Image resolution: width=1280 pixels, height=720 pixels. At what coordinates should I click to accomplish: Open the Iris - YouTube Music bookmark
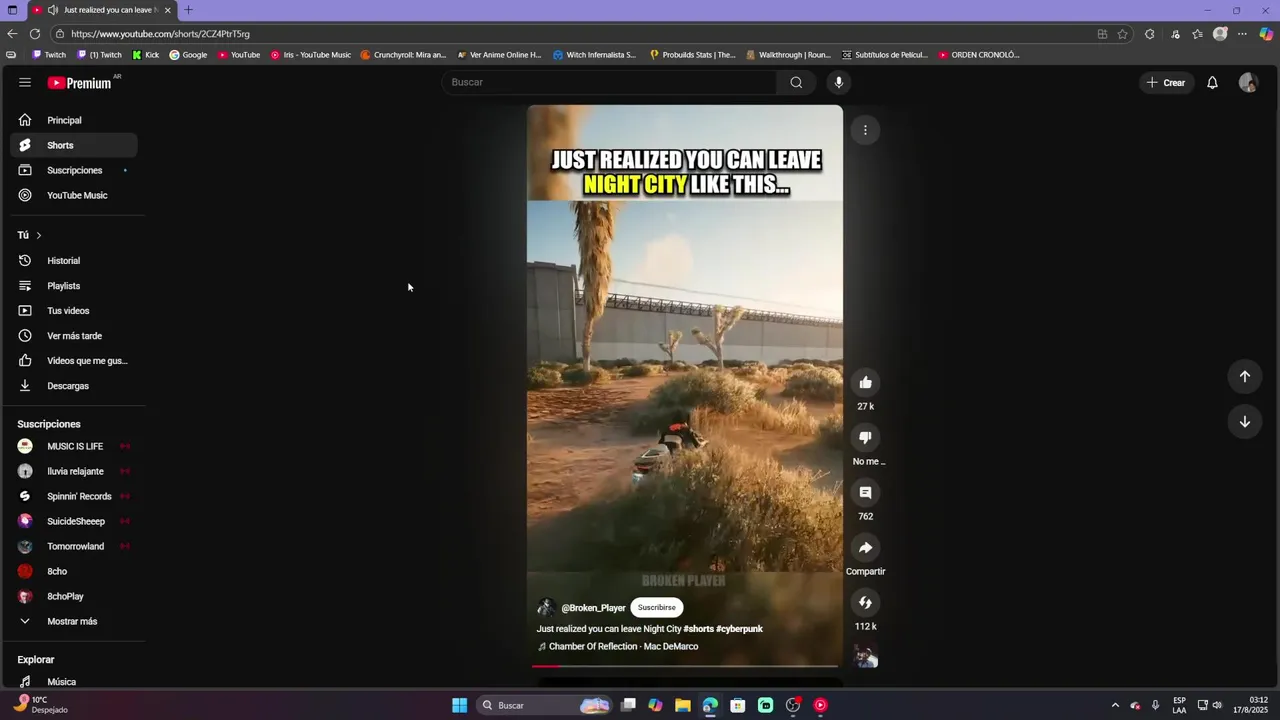[x=311, y=55]
